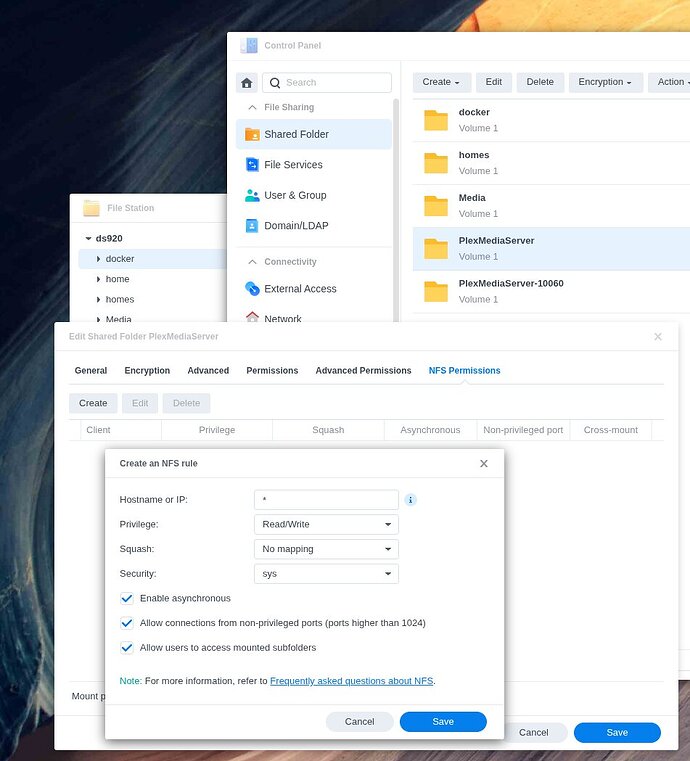Switch to the Permissions tab

pyautogui.click(x=272, y=371)
